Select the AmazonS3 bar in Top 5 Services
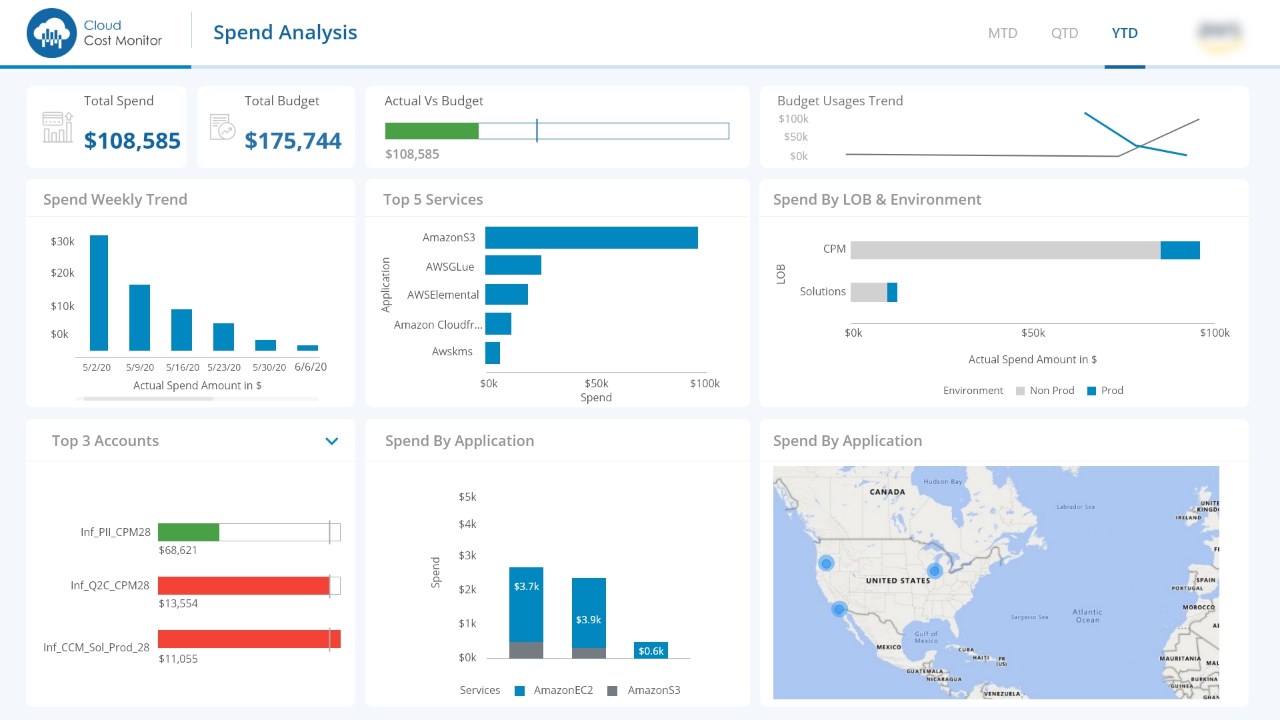1280x720 pixels. coord(591,238)
